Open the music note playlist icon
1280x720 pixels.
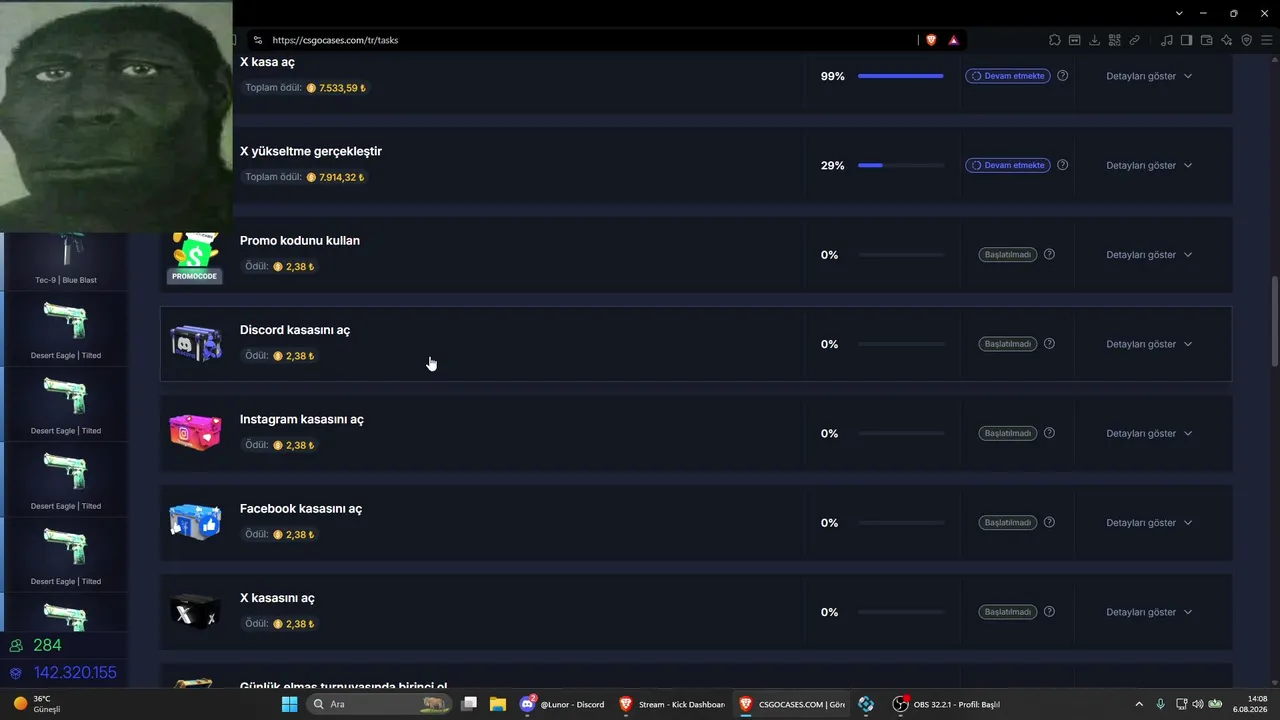click(1167, 40)
